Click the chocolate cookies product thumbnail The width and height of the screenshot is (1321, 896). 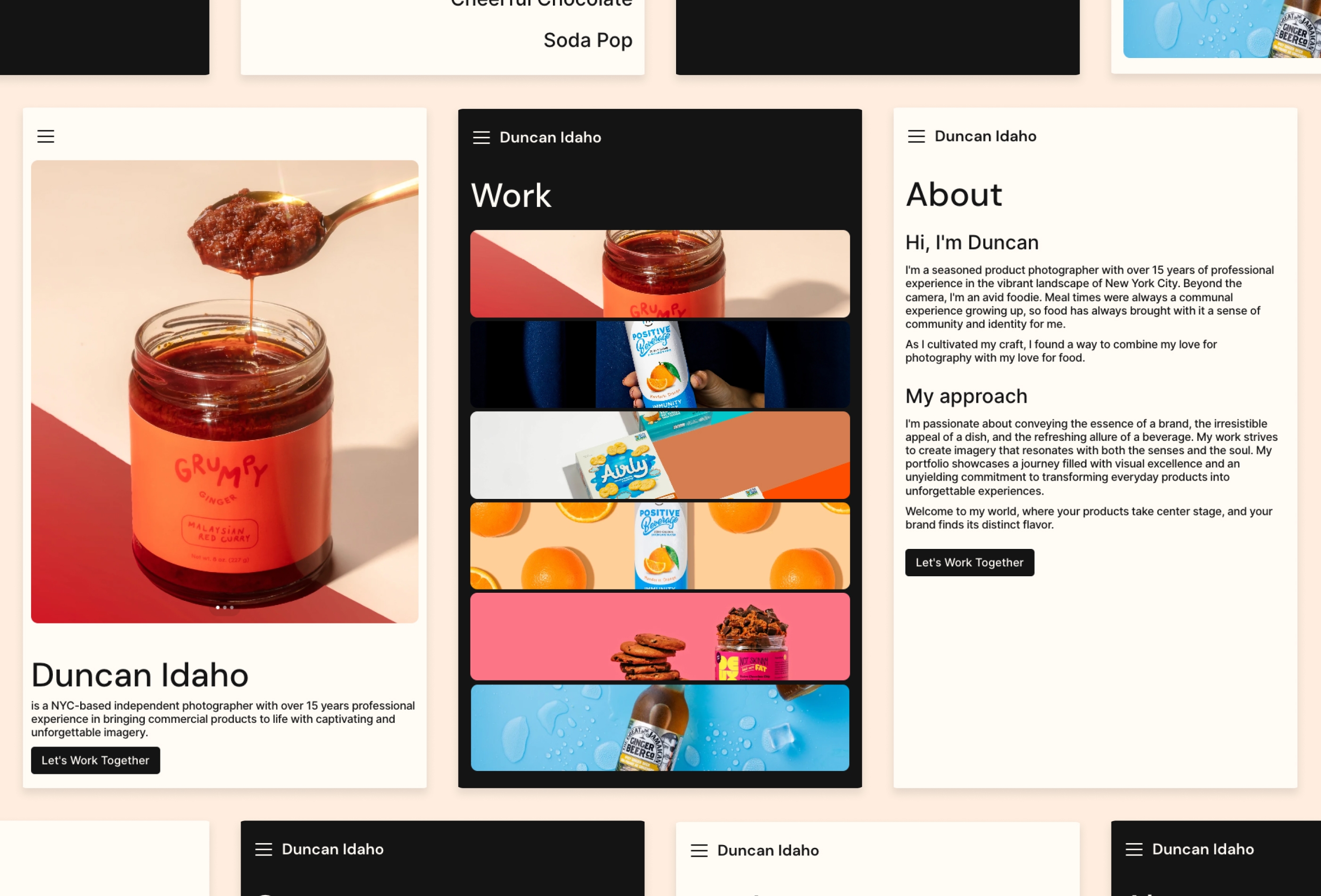point(659,636)
